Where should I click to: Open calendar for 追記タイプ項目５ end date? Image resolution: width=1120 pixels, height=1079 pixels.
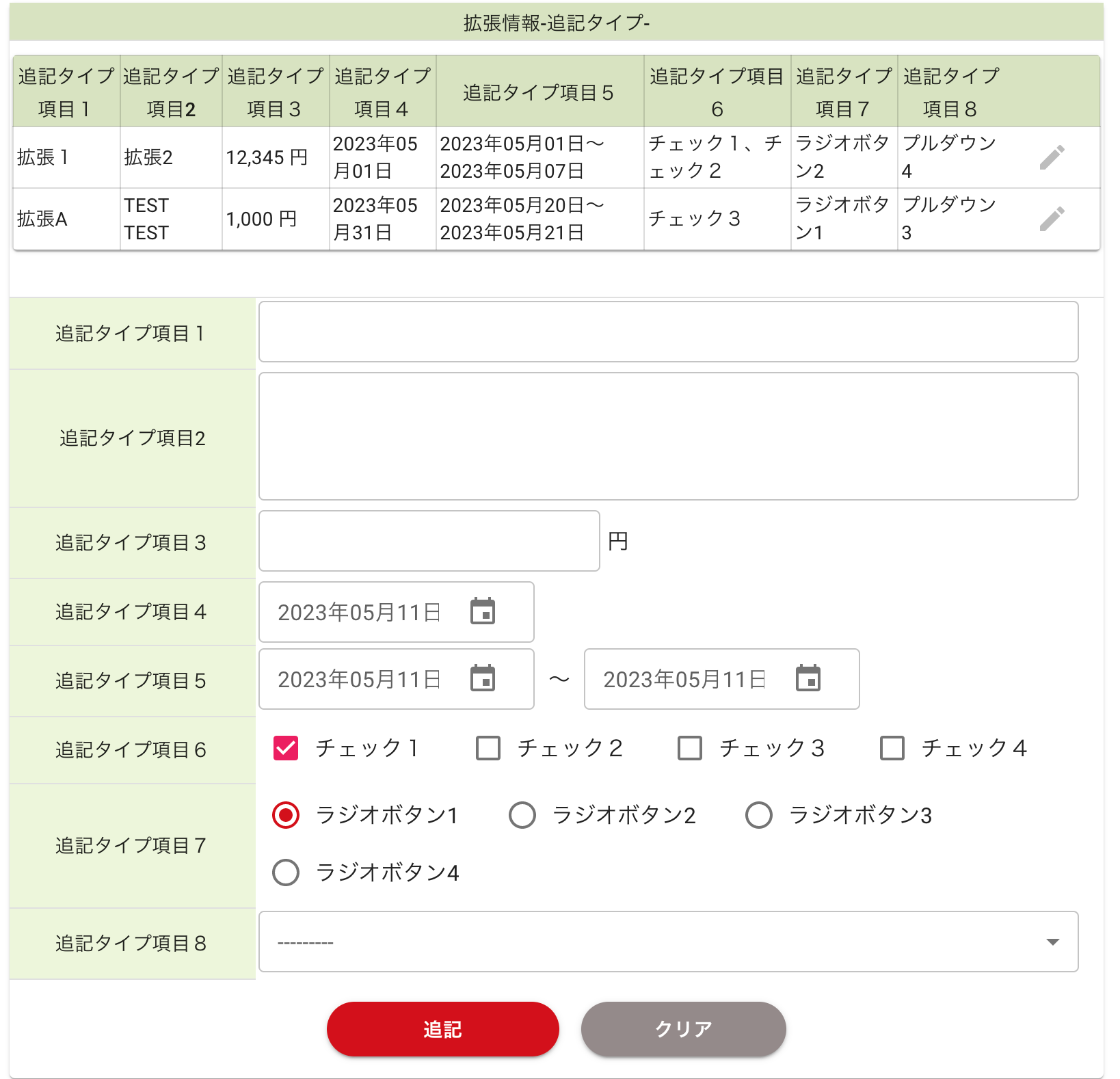[808, 678]
